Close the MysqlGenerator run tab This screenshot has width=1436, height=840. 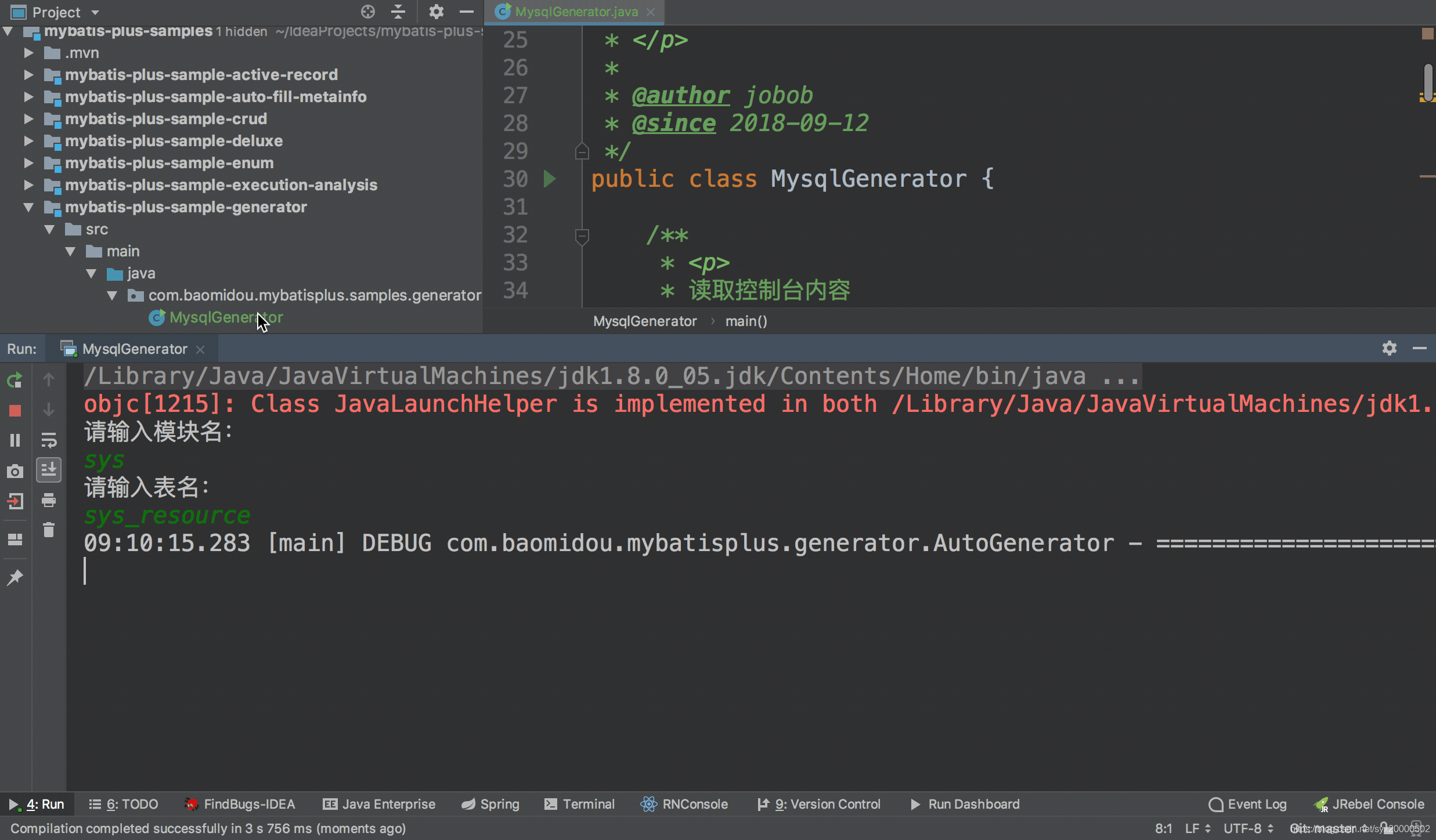pos(200,349)
